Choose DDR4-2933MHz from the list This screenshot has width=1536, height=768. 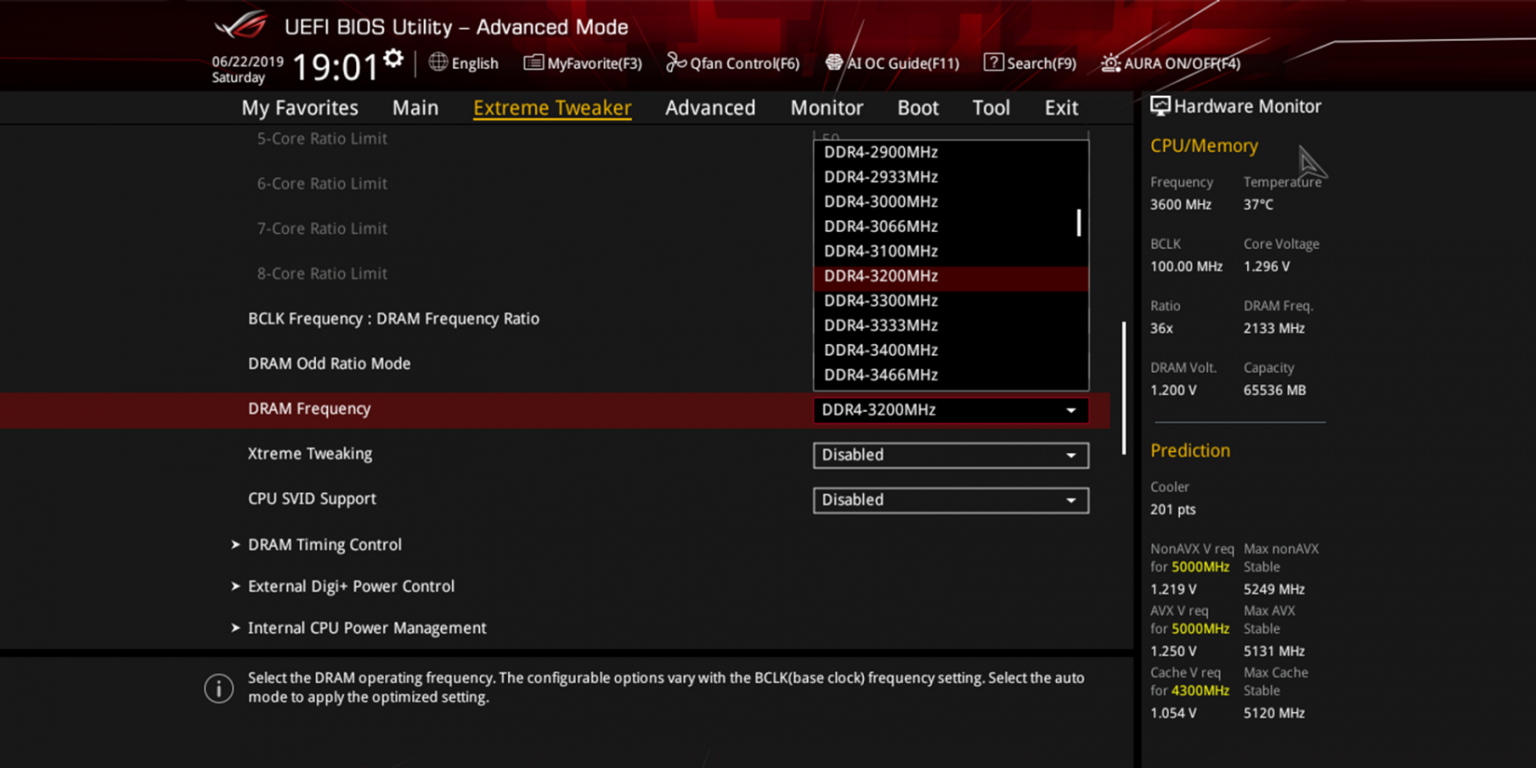coord(950,177)
